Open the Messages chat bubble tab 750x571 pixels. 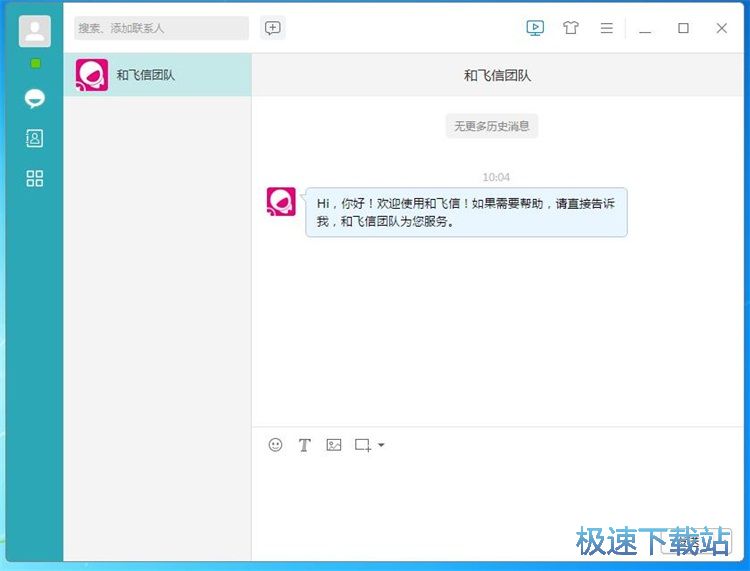click(x=35, y=98)
